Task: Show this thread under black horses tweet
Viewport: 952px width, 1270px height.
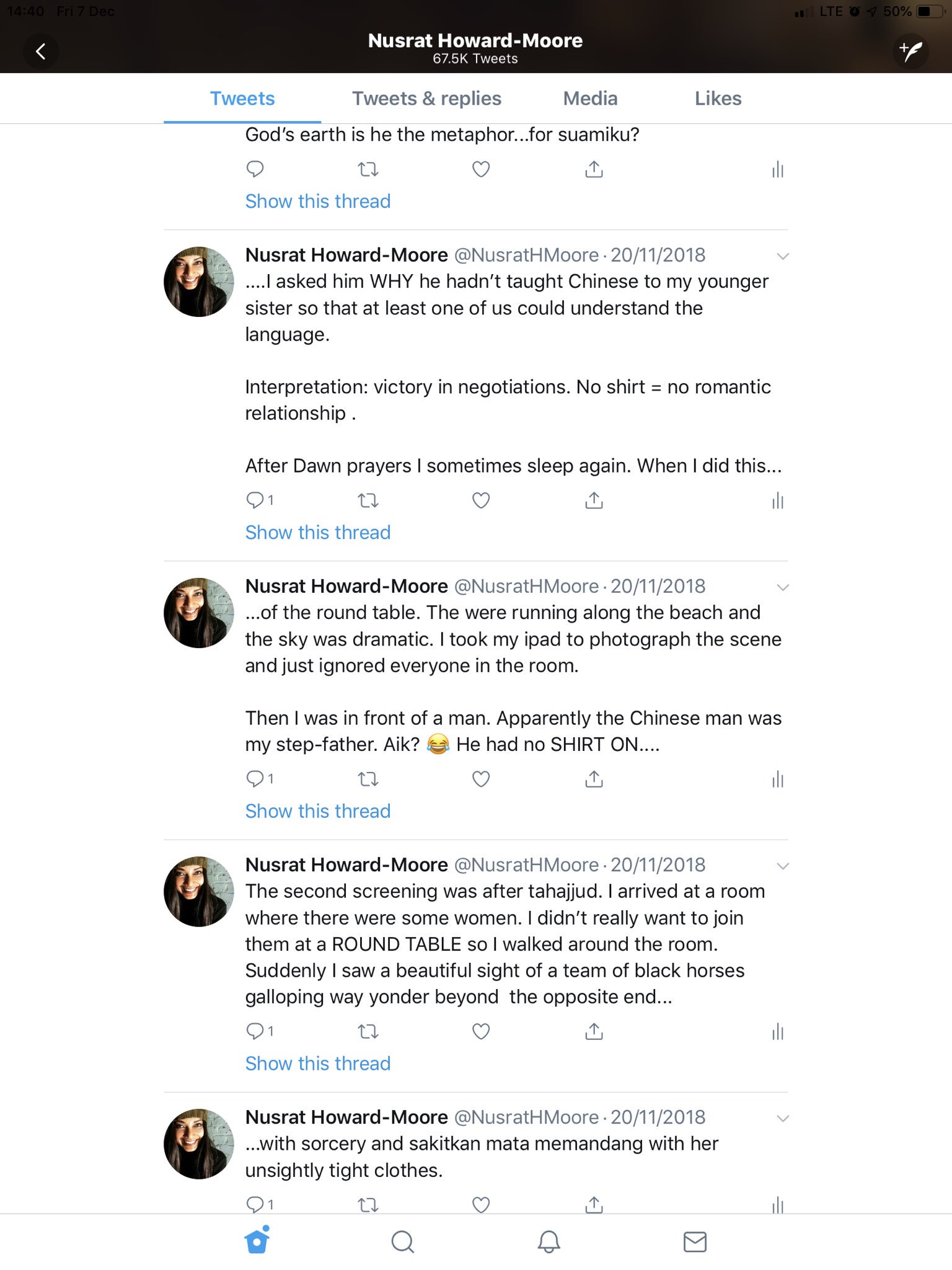Action: click(x=318, y=1064)
